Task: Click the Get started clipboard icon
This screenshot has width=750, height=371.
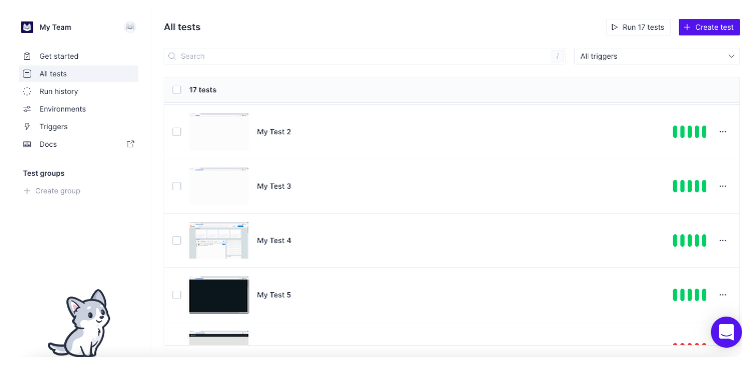Action: 27,56
